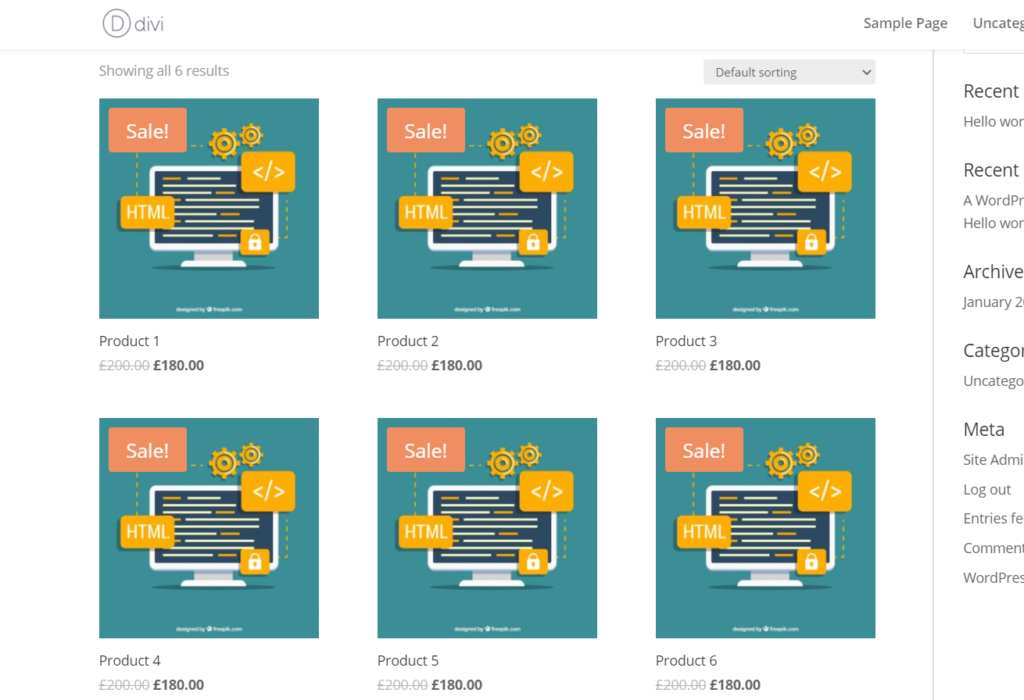Open the January archive link
Screen dimensions: 1024x700
coord(993,302)
